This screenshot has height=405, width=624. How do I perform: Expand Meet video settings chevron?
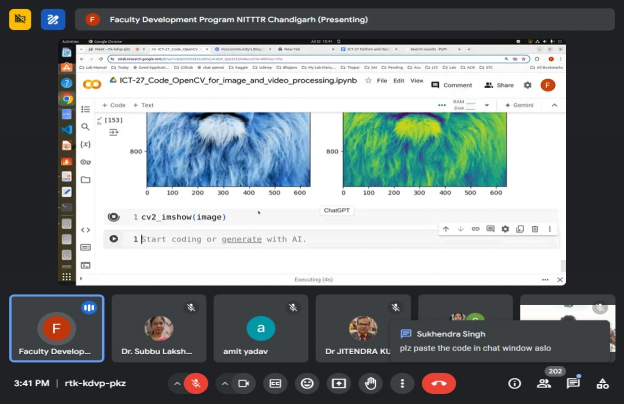point(225,384)
